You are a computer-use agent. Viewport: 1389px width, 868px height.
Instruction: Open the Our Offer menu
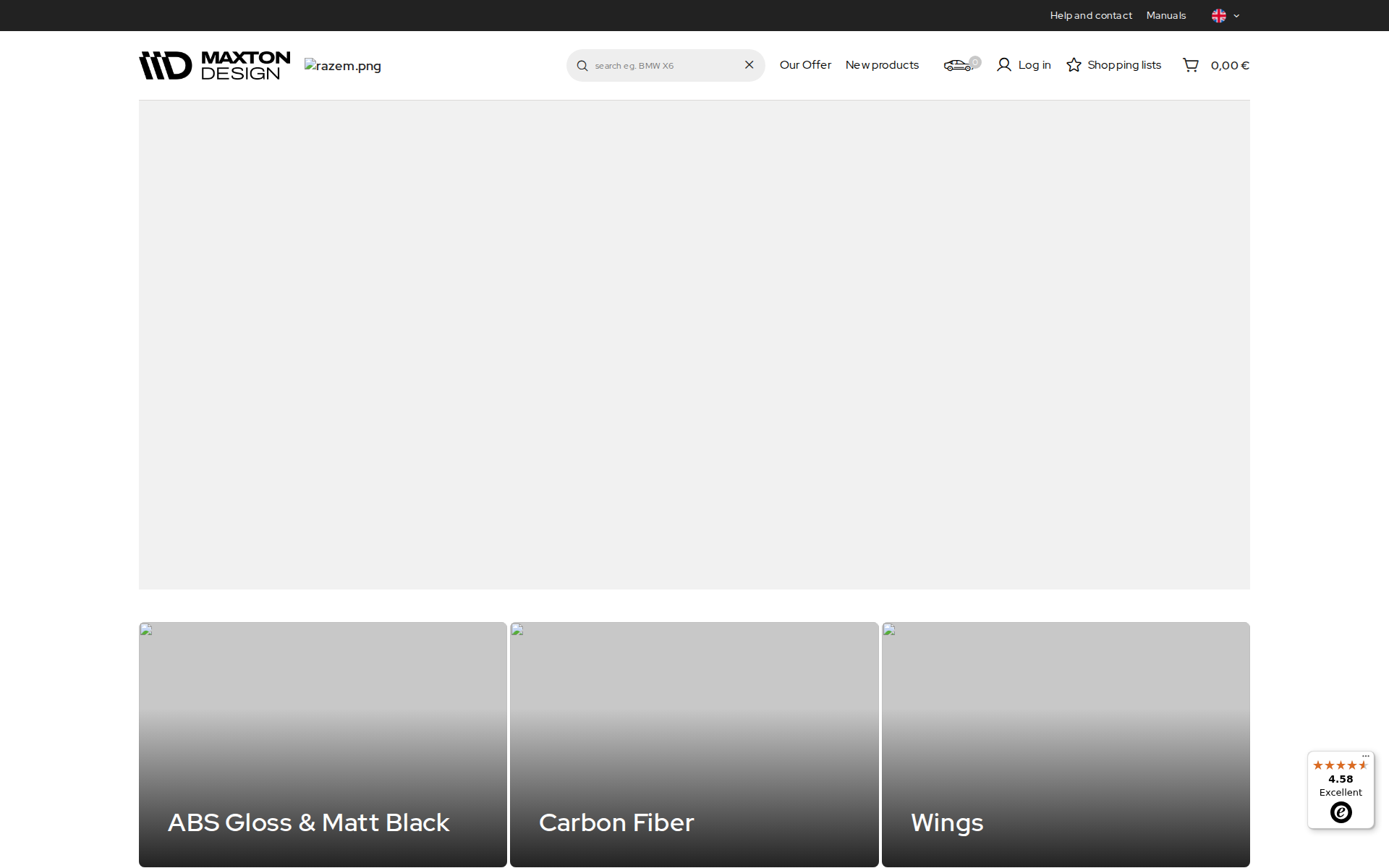805,65
